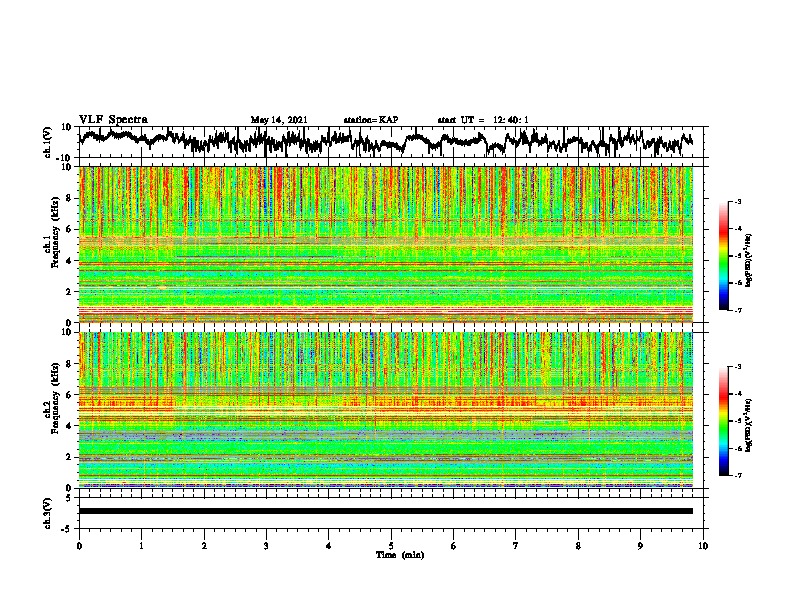This screenshot has height=612, width=792.
Task: Click the "-3" label on ch.1 color bar
Action: pyautogui.click(x=738, y=201)
